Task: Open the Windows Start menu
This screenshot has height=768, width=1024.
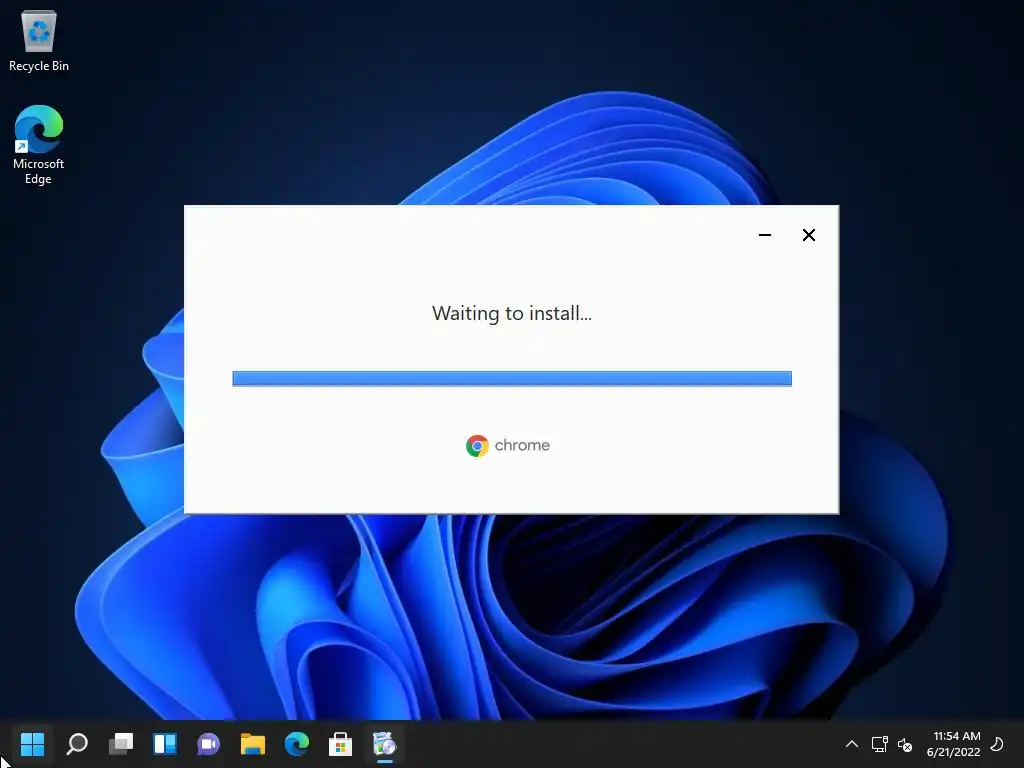Action: point(32,744)
